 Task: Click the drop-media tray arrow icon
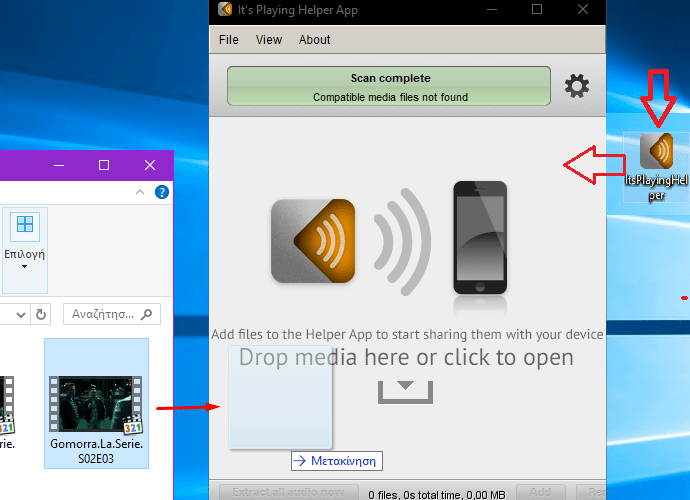405,392
